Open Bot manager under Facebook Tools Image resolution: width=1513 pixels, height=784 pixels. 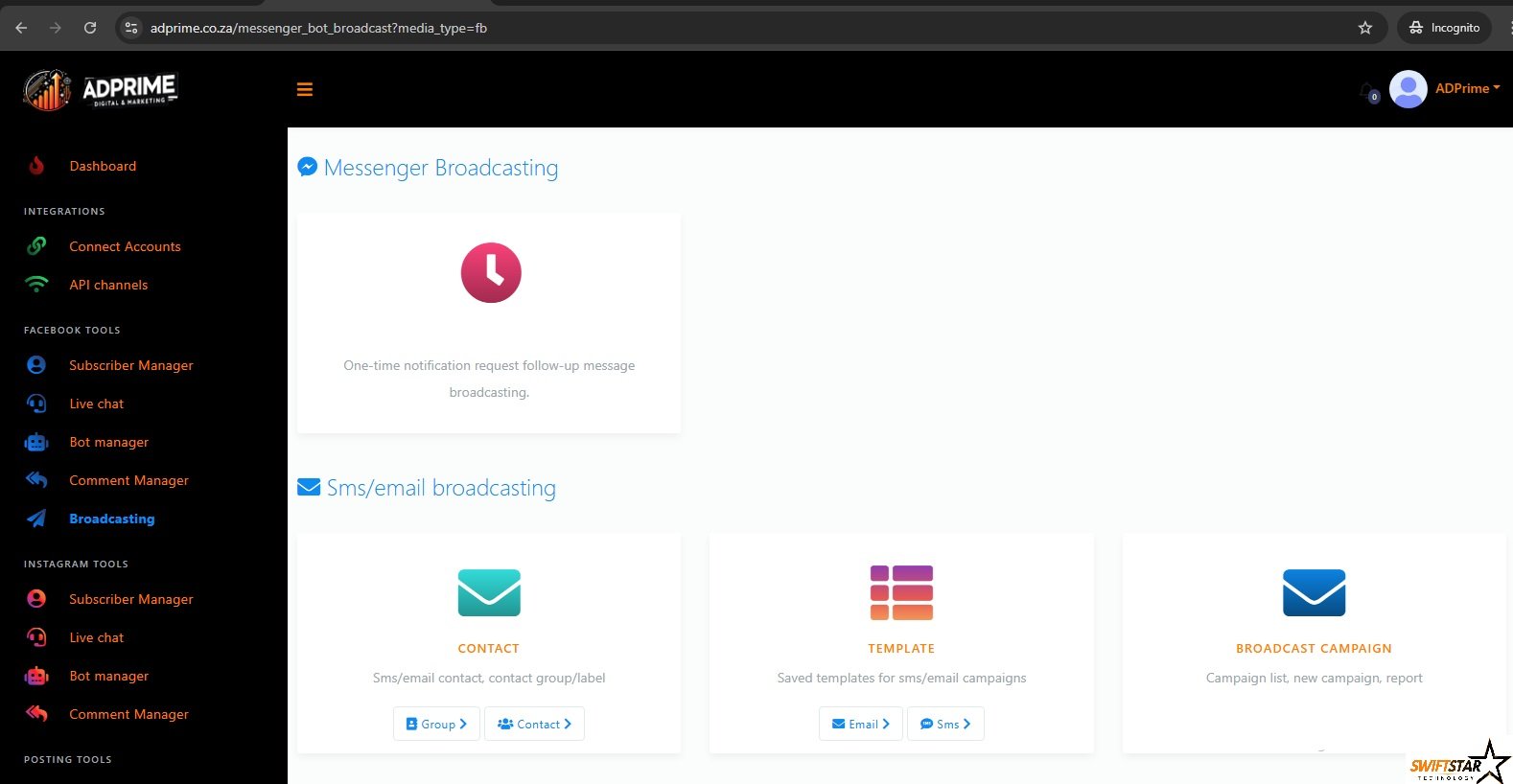point(108,442)
